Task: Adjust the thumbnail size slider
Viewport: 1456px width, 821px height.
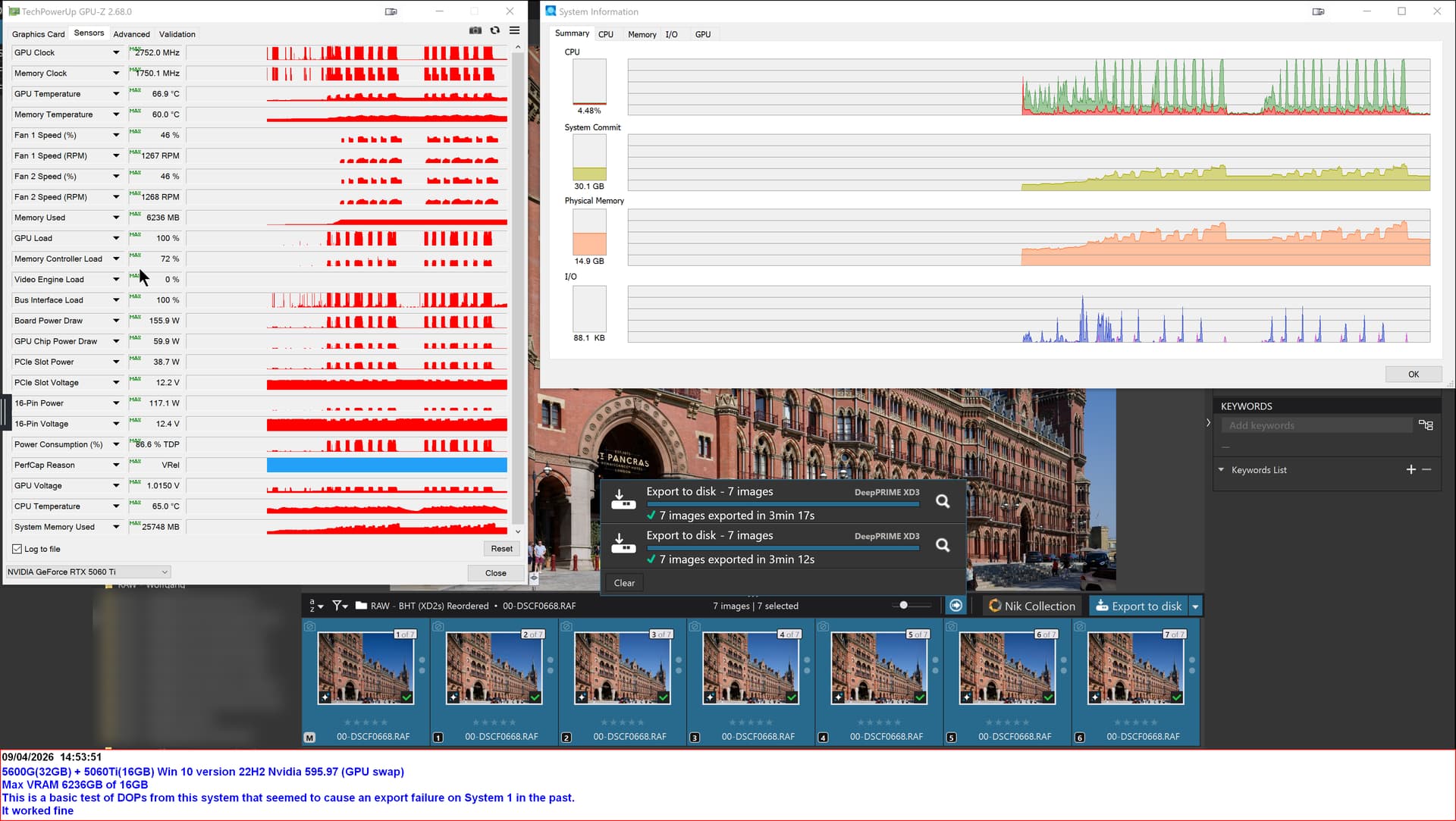Action: (x=903, y=606)
